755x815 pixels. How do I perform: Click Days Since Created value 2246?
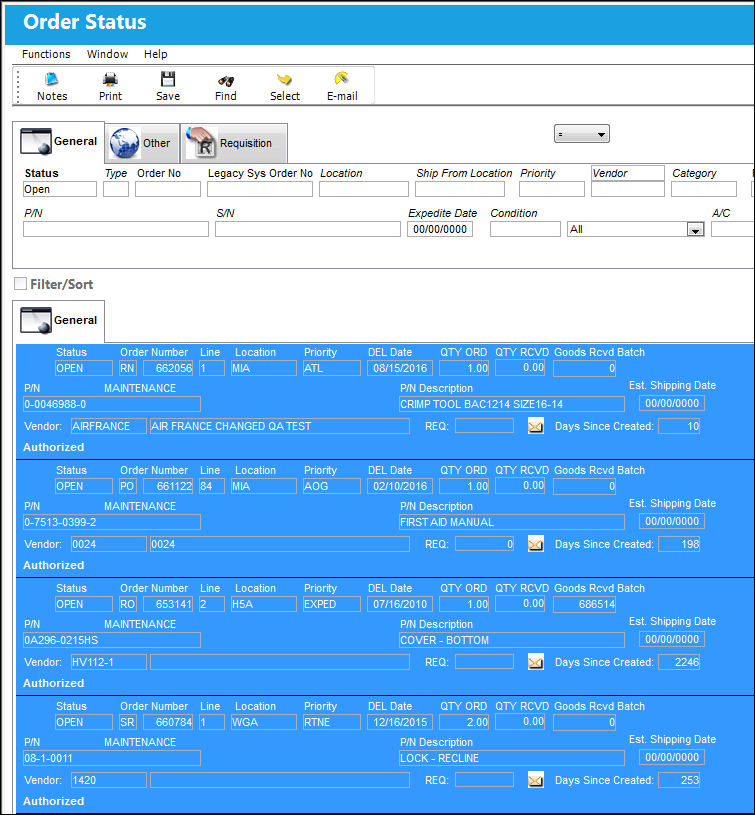679,662
